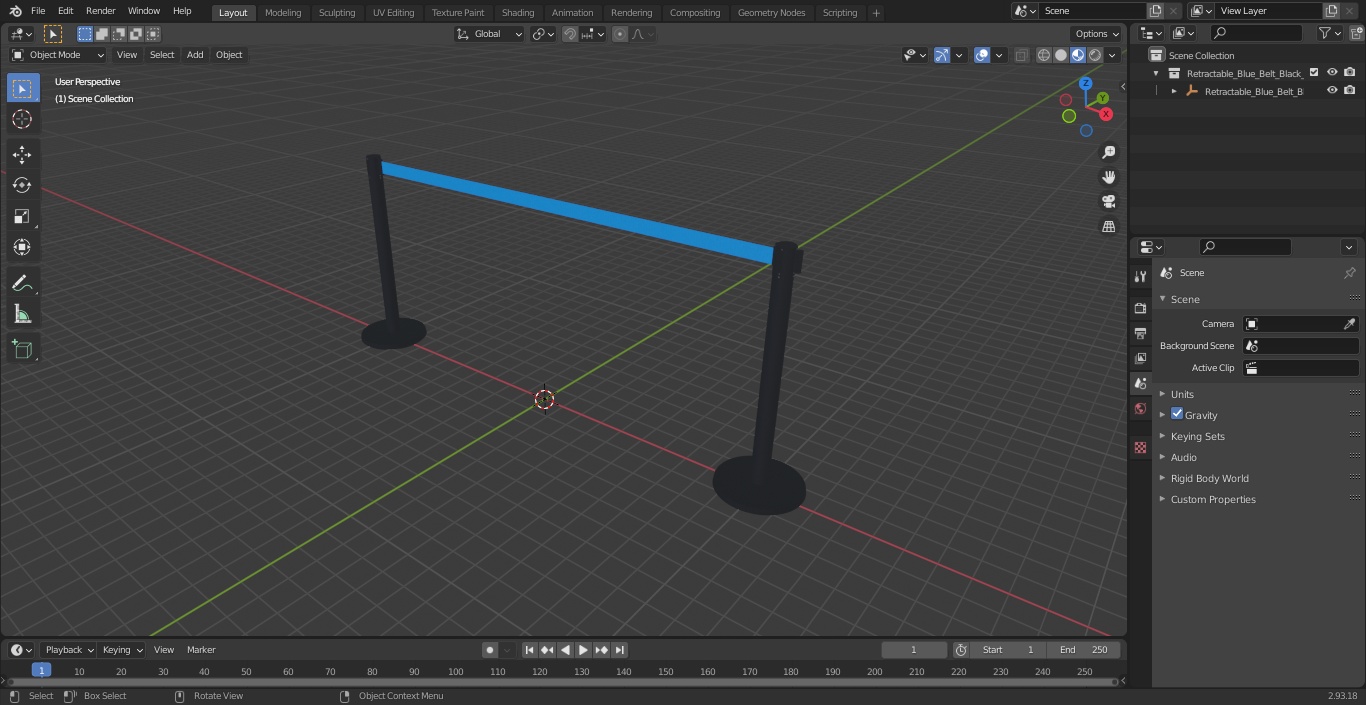The height and width of the screenshot is (705, 1366).
Task: Play animation forward
Action: 583,650
